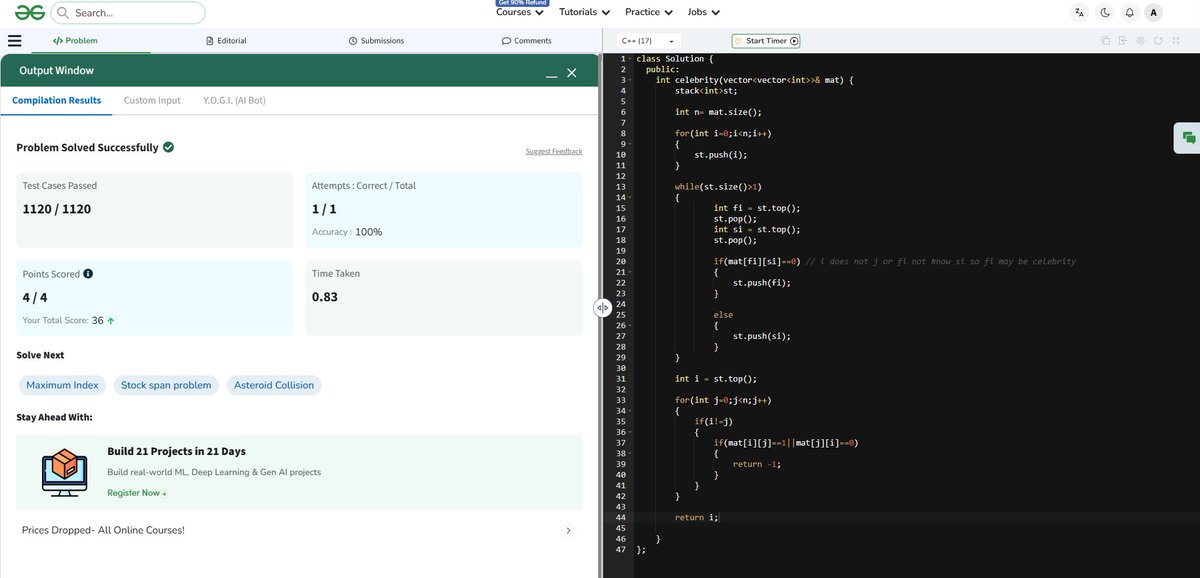Expand the Prices Dropped chevron arrow
This screenshot has width=1200, height=578.
(569, 530)
